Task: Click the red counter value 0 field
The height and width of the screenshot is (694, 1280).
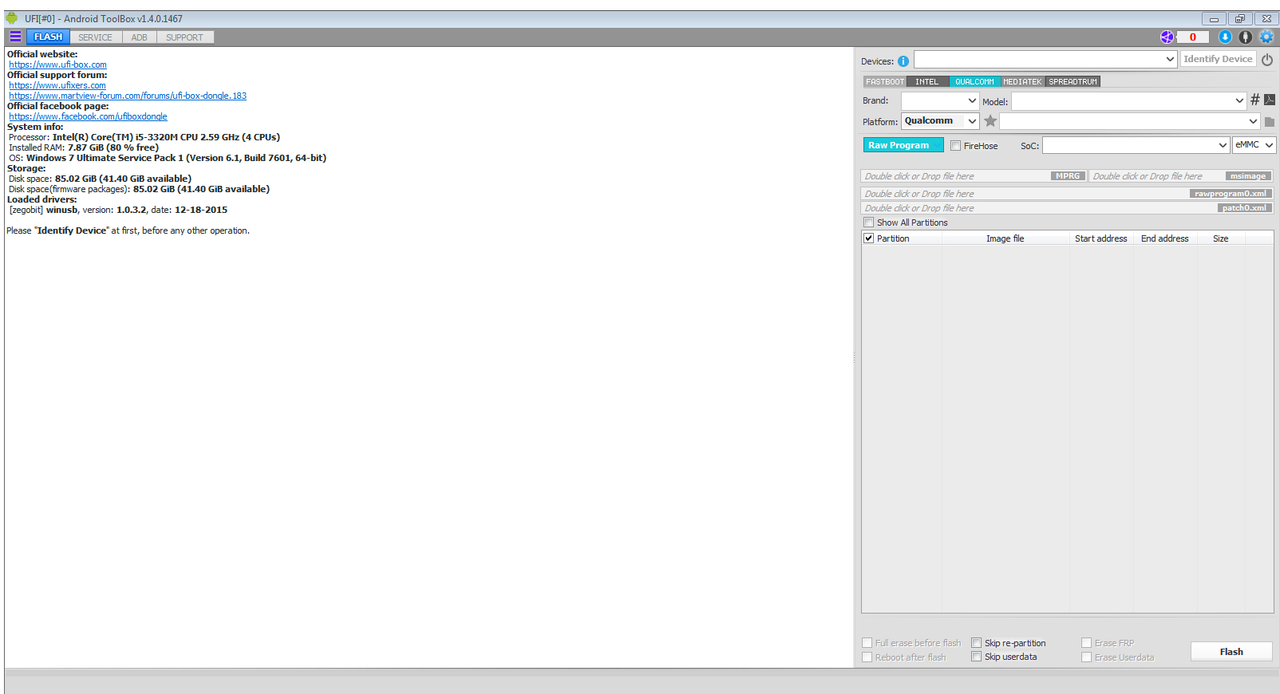Action: 1192,37
